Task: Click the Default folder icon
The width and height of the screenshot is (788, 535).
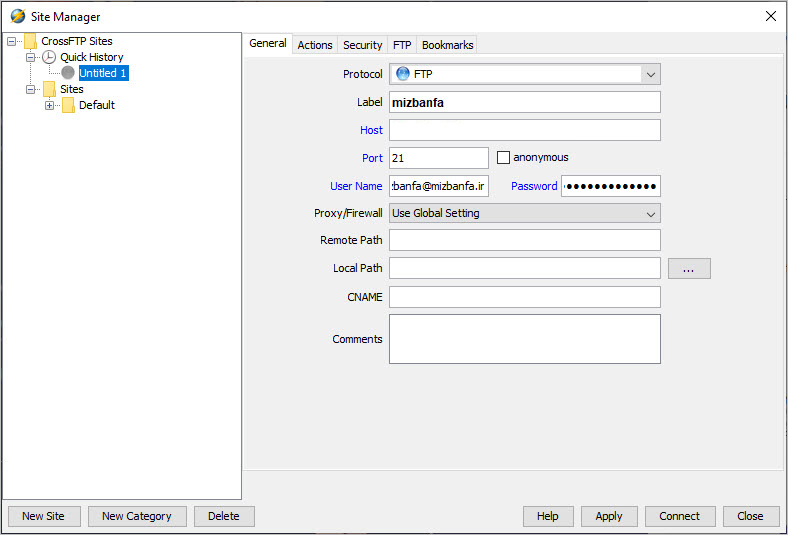Action: coord(68,105)
